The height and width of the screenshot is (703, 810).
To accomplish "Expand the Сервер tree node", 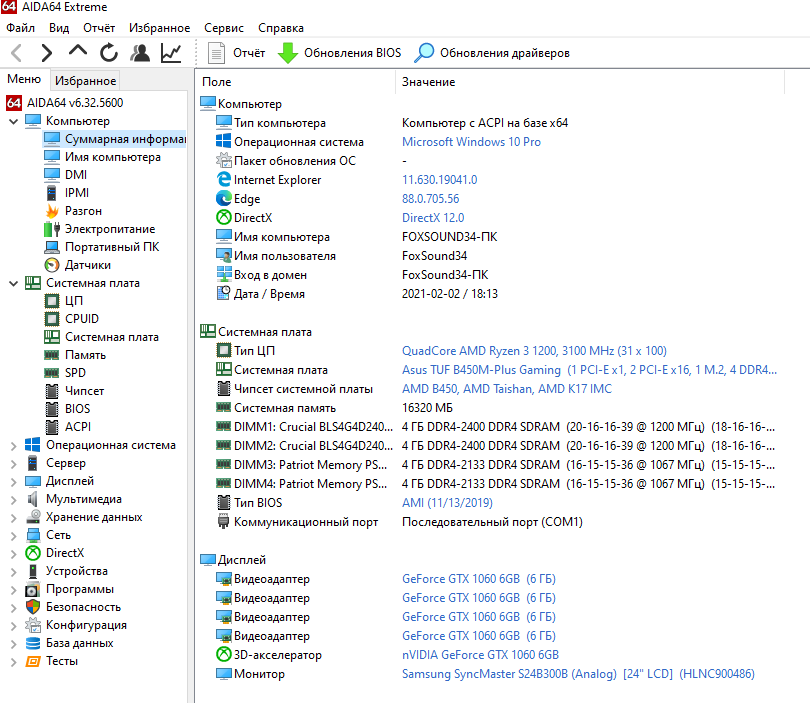I will [13, 464].
